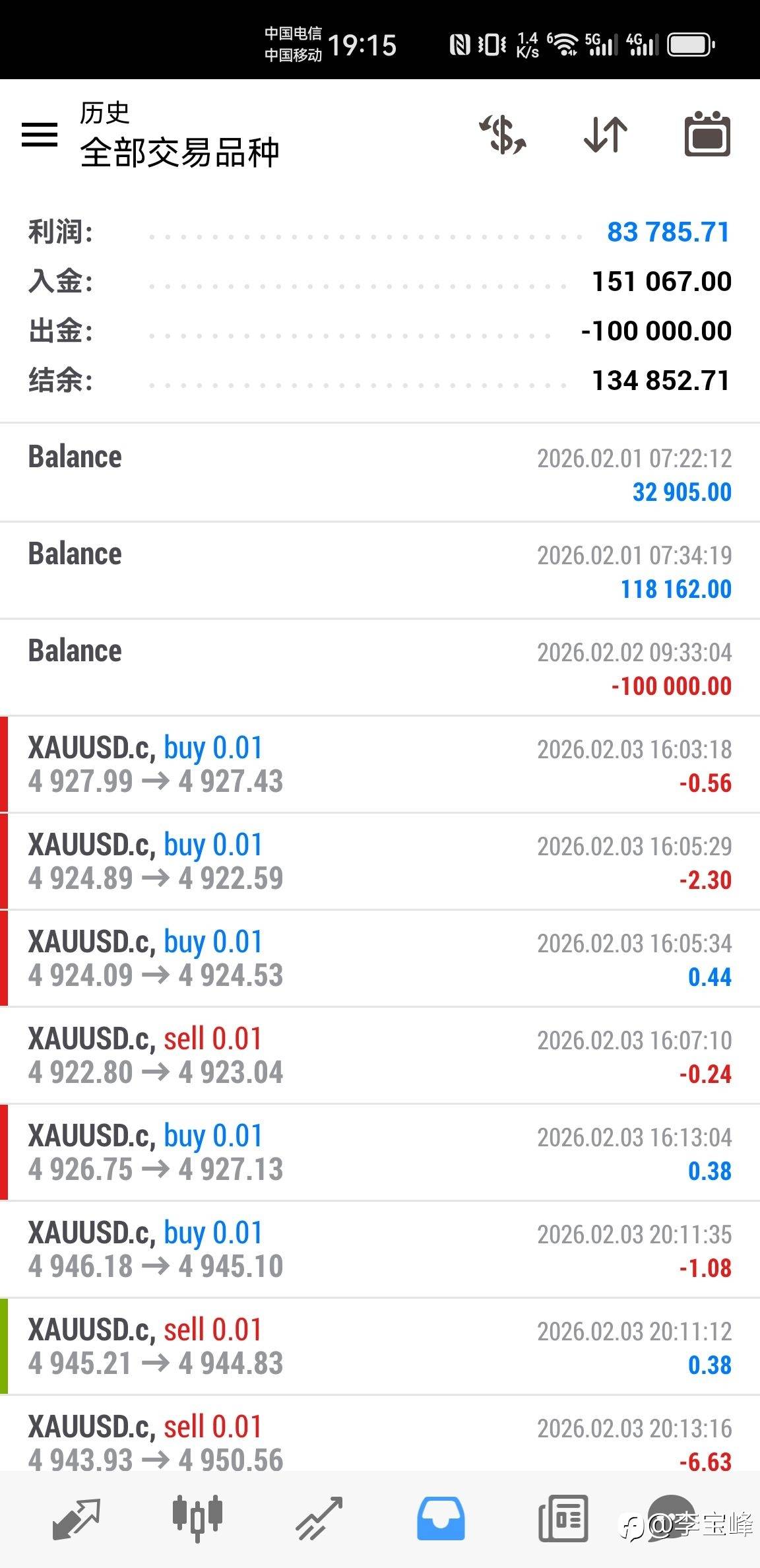This screenshot has width=760, height=1568.
Task: Expand the XAUUSD.c buy trade with 0.44 profit
Action: coord(380,958)
